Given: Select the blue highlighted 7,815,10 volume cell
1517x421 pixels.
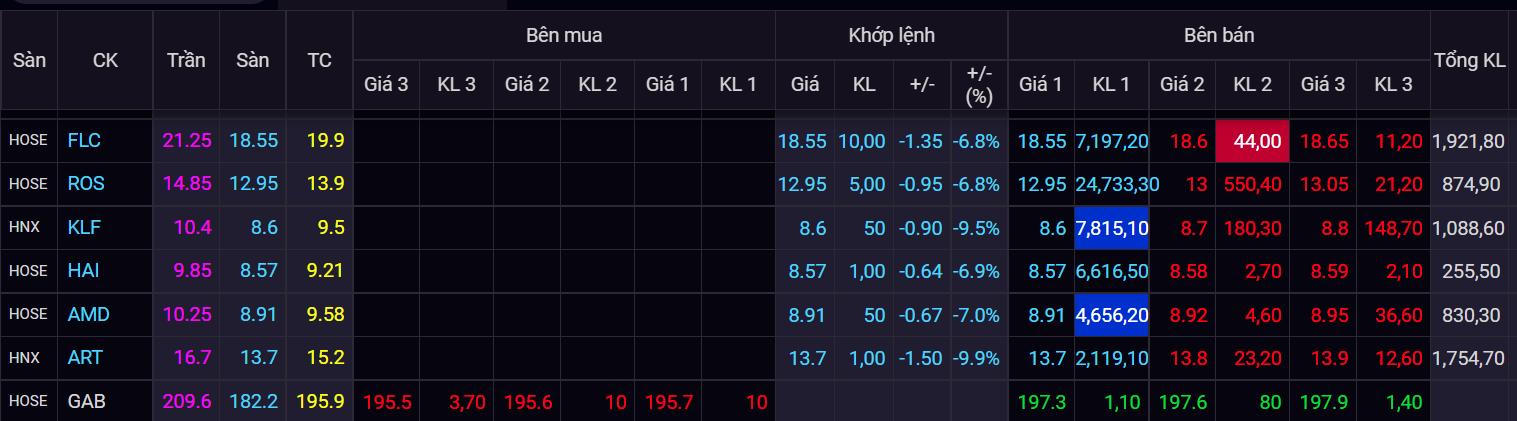Looking at the screenshot, I should (1111, 227).
